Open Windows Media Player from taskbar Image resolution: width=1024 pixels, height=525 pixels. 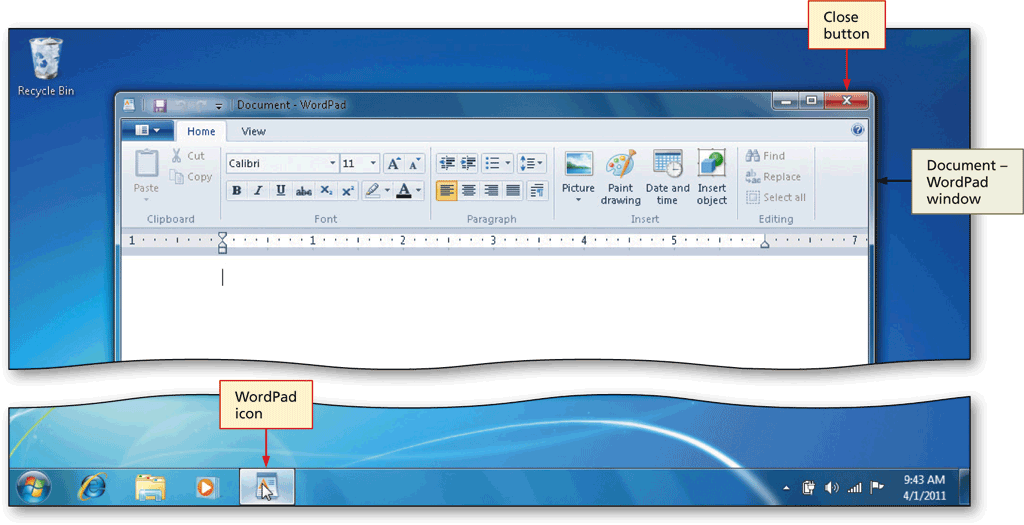[206, 487]
